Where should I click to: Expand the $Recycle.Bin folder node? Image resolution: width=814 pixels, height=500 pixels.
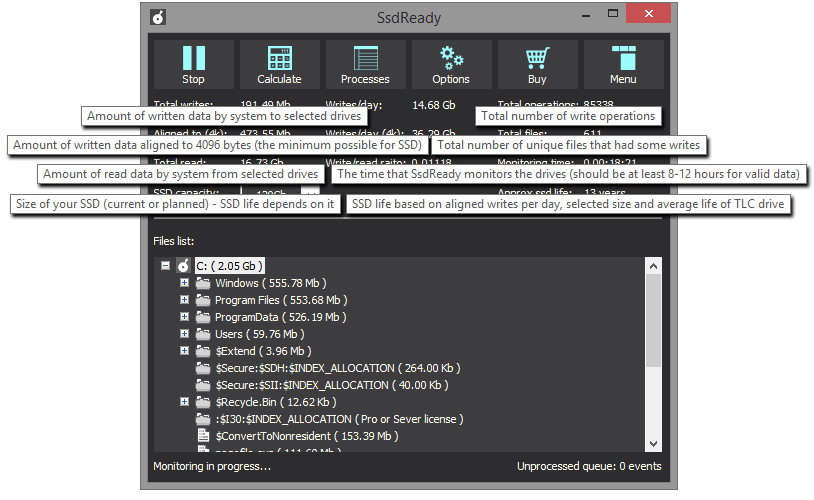click(x=185, y=402)
